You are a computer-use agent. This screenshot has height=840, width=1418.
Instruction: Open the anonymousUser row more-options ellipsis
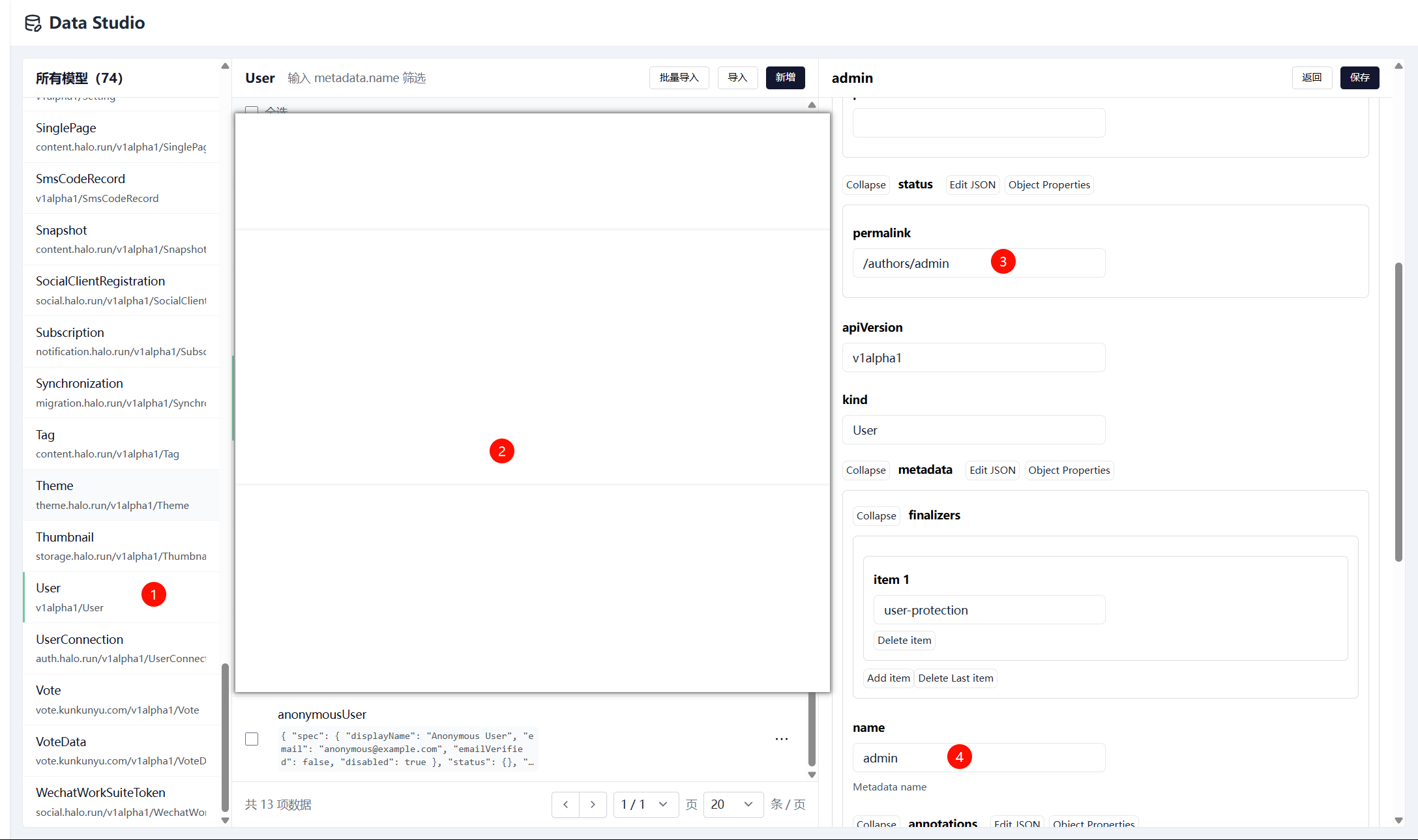click(782, 739)
